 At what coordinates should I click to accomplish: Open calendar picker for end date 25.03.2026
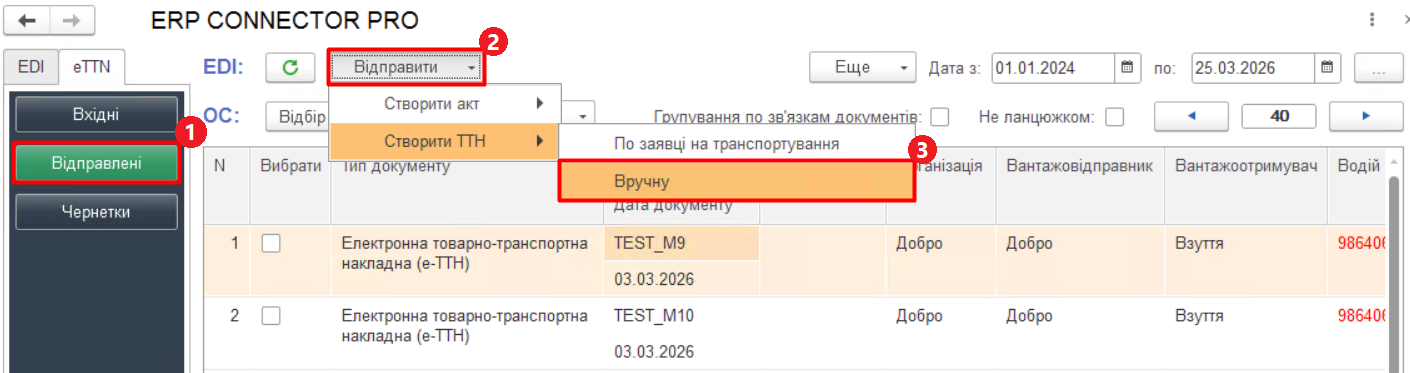[1327, 68]
